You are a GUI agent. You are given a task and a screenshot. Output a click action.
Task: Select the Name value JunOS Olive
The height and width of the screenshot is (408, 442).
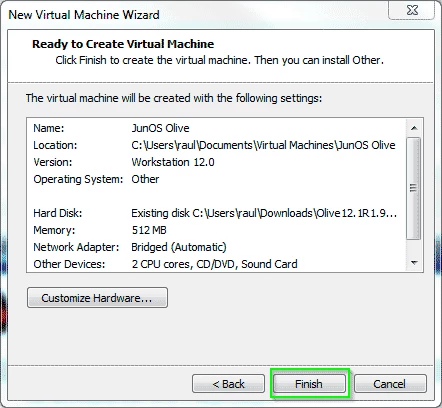coord(160,128)
